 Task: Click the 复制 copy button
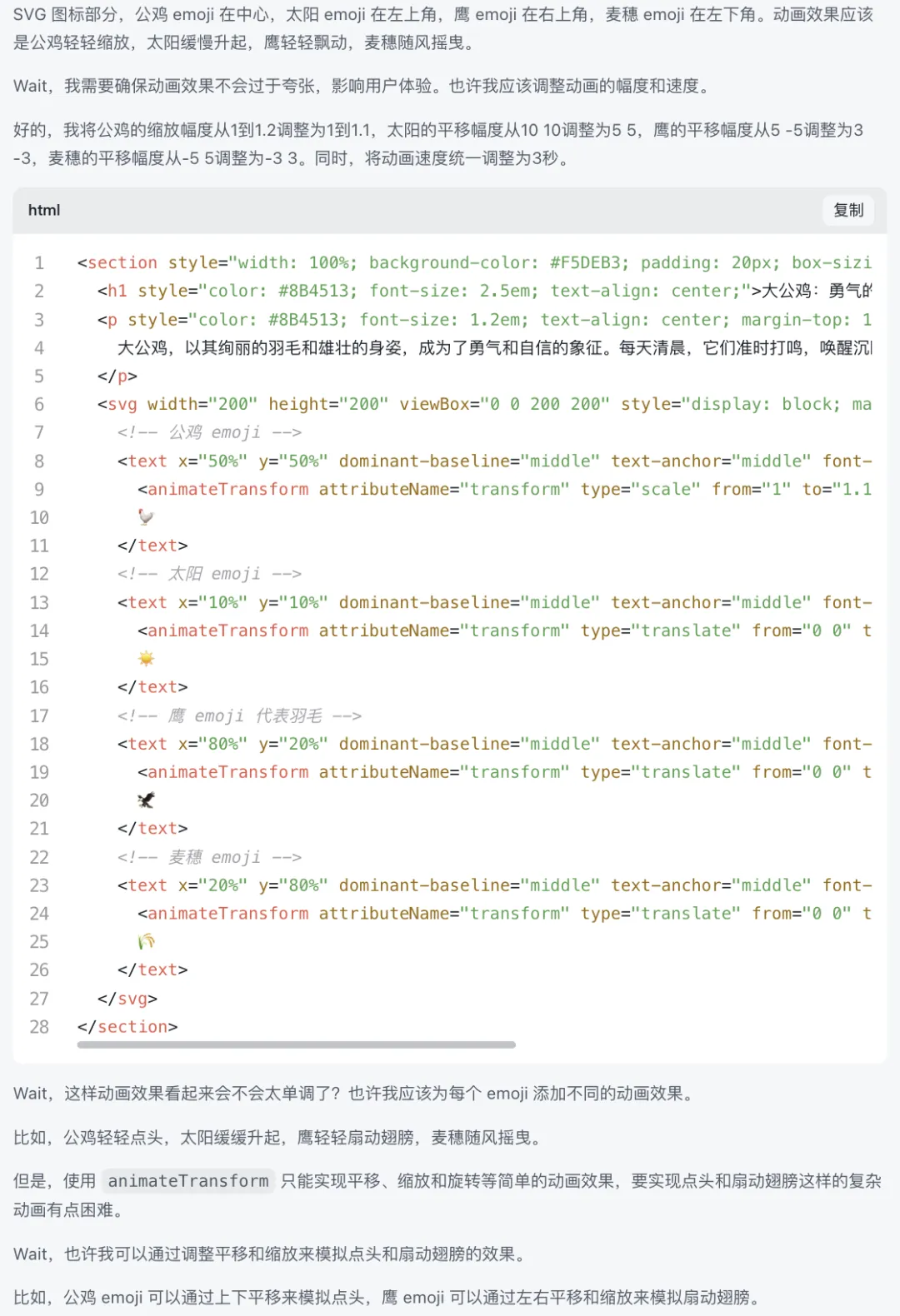click(848, 210)
